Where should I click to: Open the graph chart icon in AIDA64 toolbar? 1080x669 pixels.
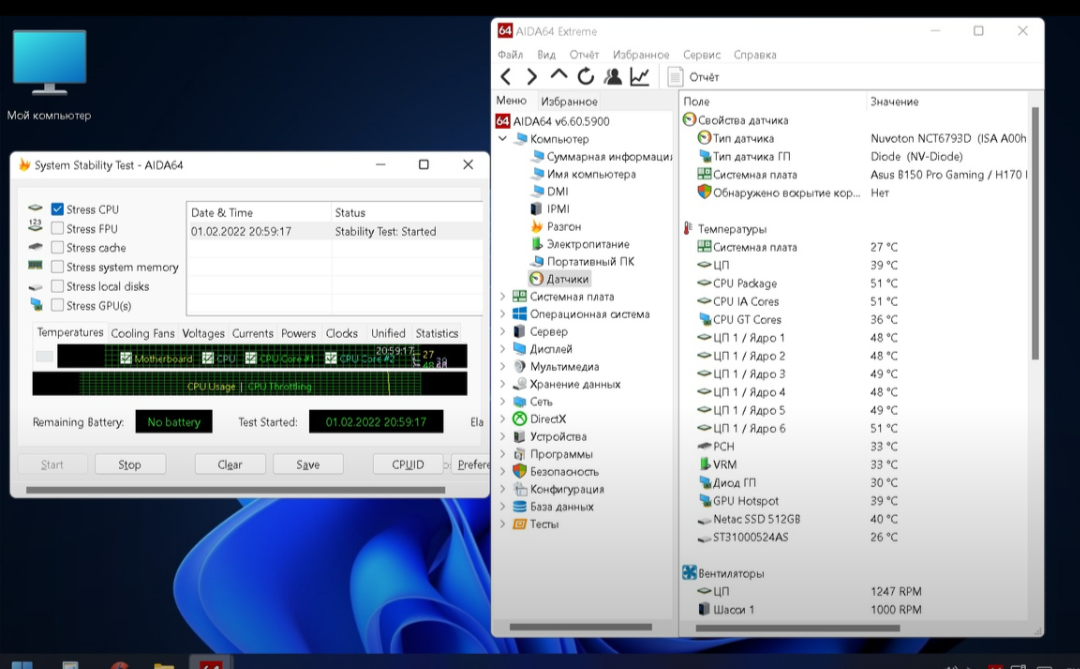click(x=639, y=76)
